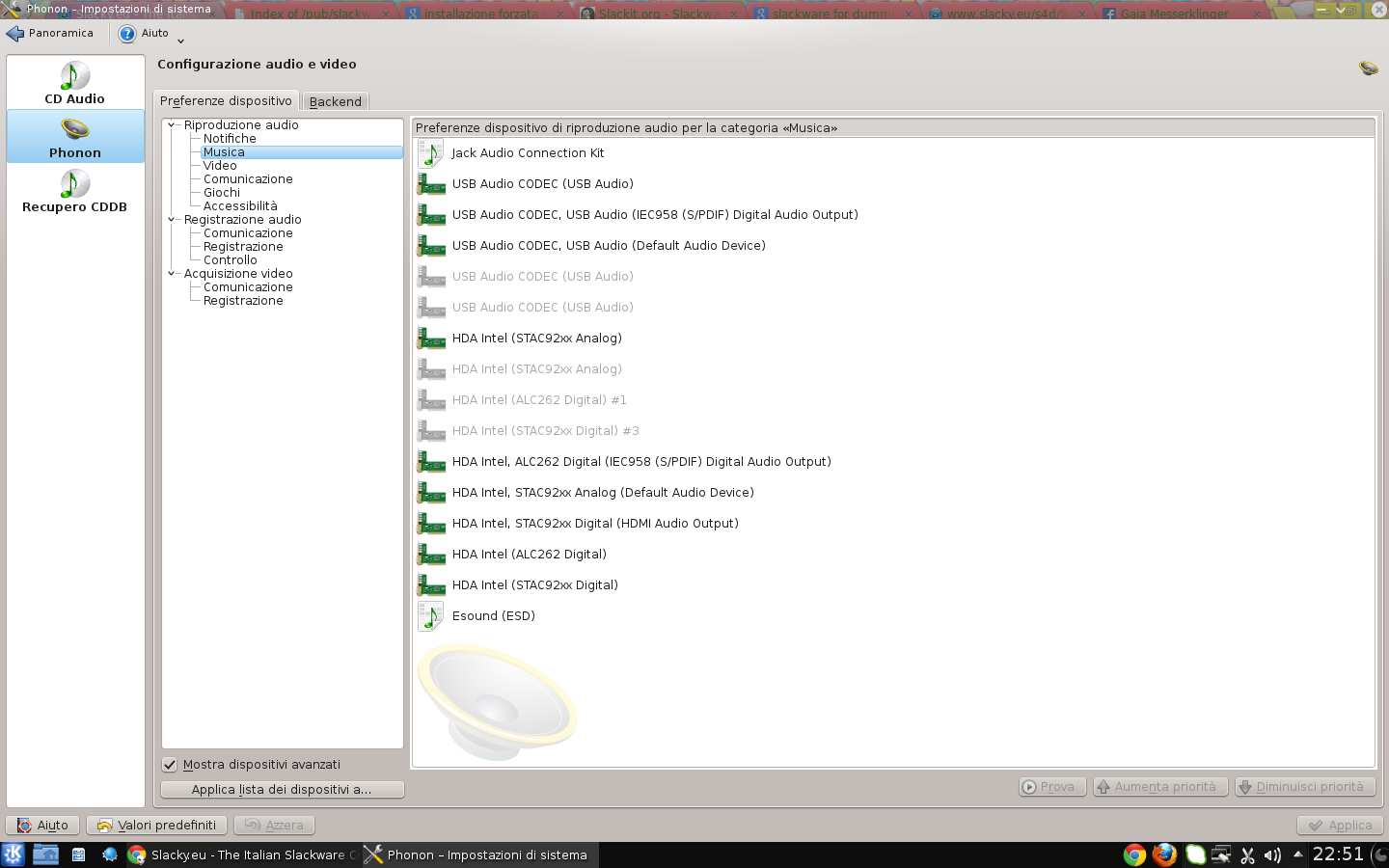Image resolution: width=1389 pixels, height=868 pixels.
Task: Collapse the Riproduzione audio tree branch
Action: click(172, 125)
